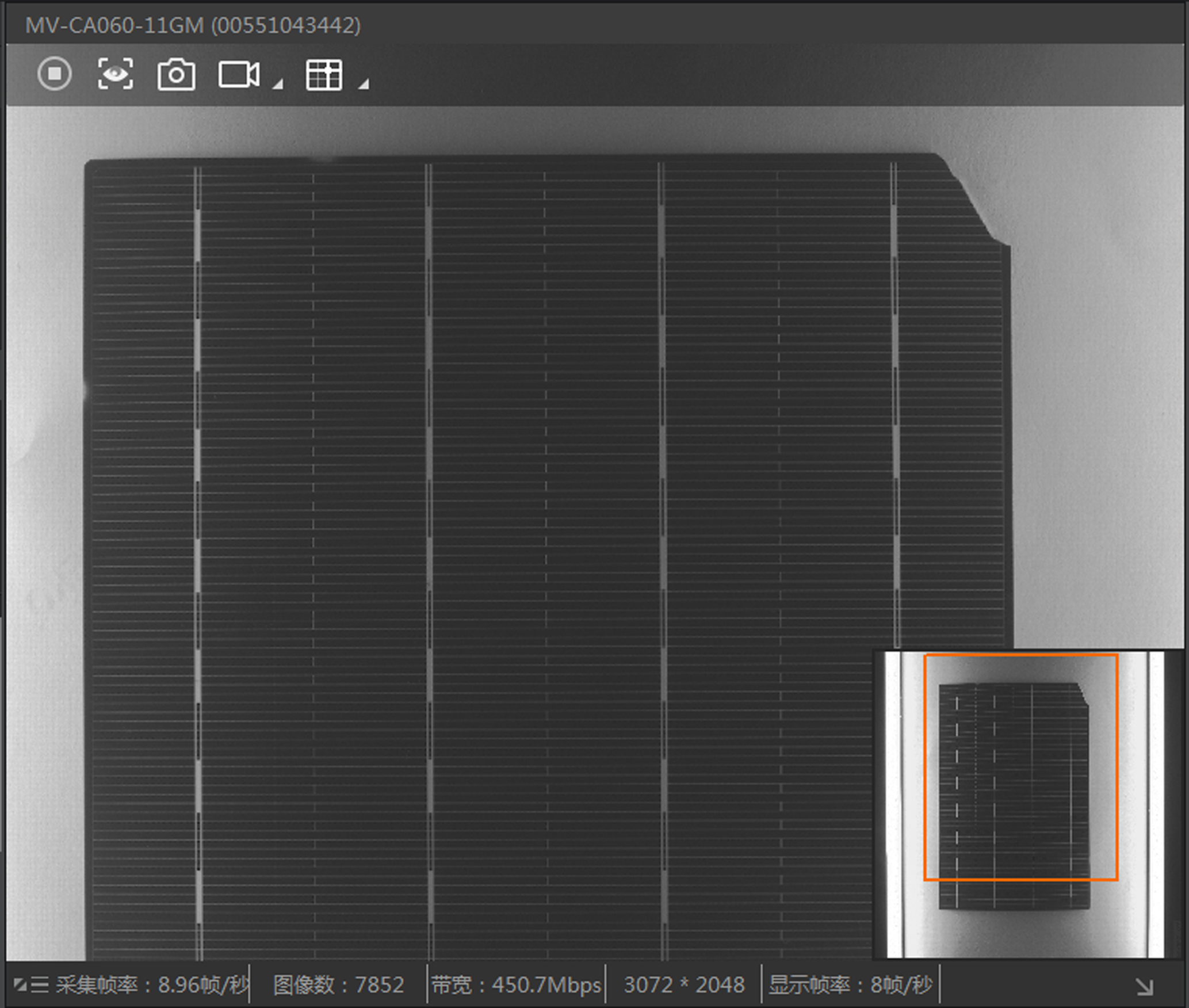This screenshot has height=1008, width=1189.
Task: Click the MV-CA060-11GM camera title
Action: point(193,25)
